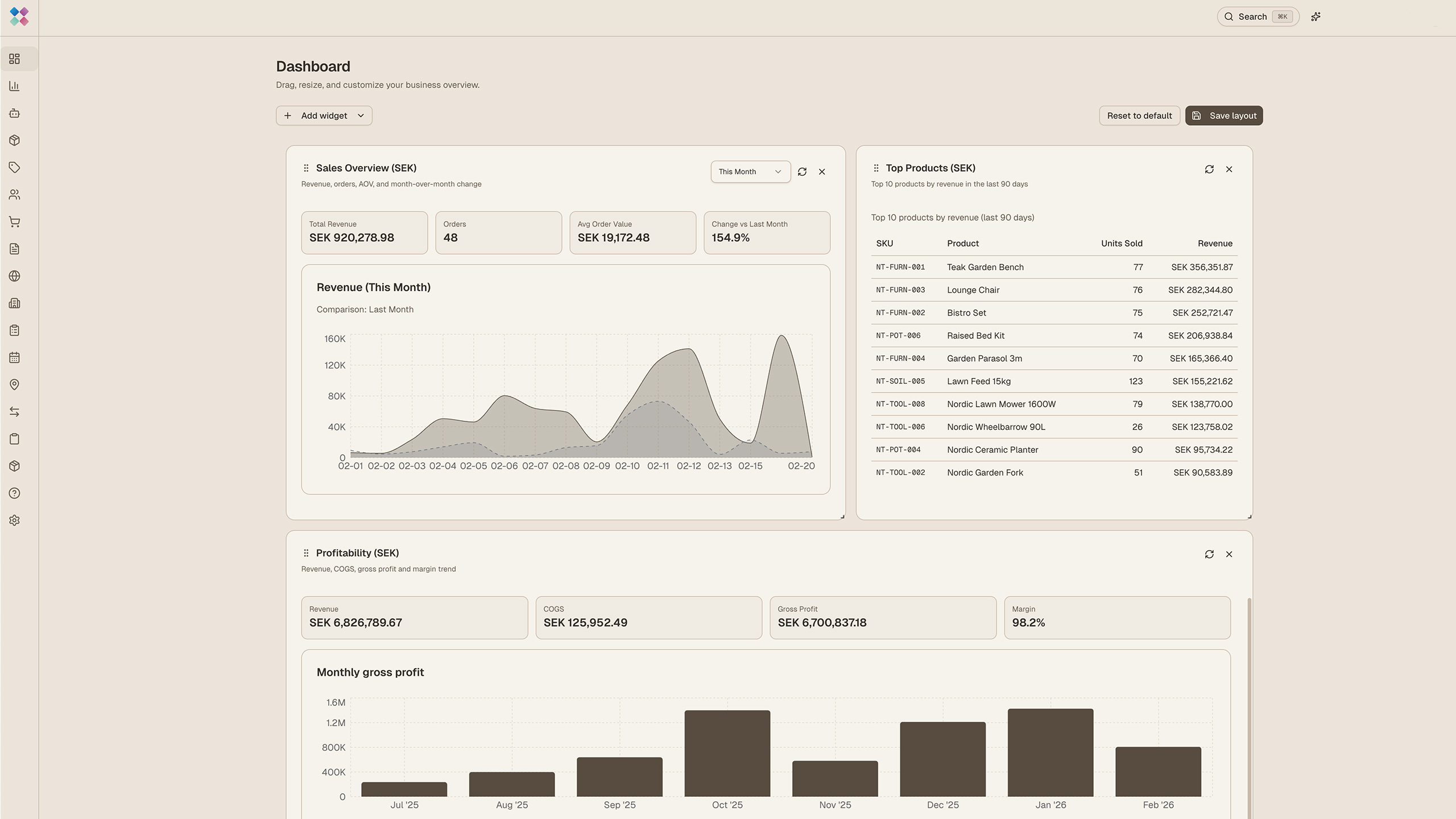This screenshot has height=819, width=1456.
Task: Open the customers section via people icon
Action: (14, 195)
